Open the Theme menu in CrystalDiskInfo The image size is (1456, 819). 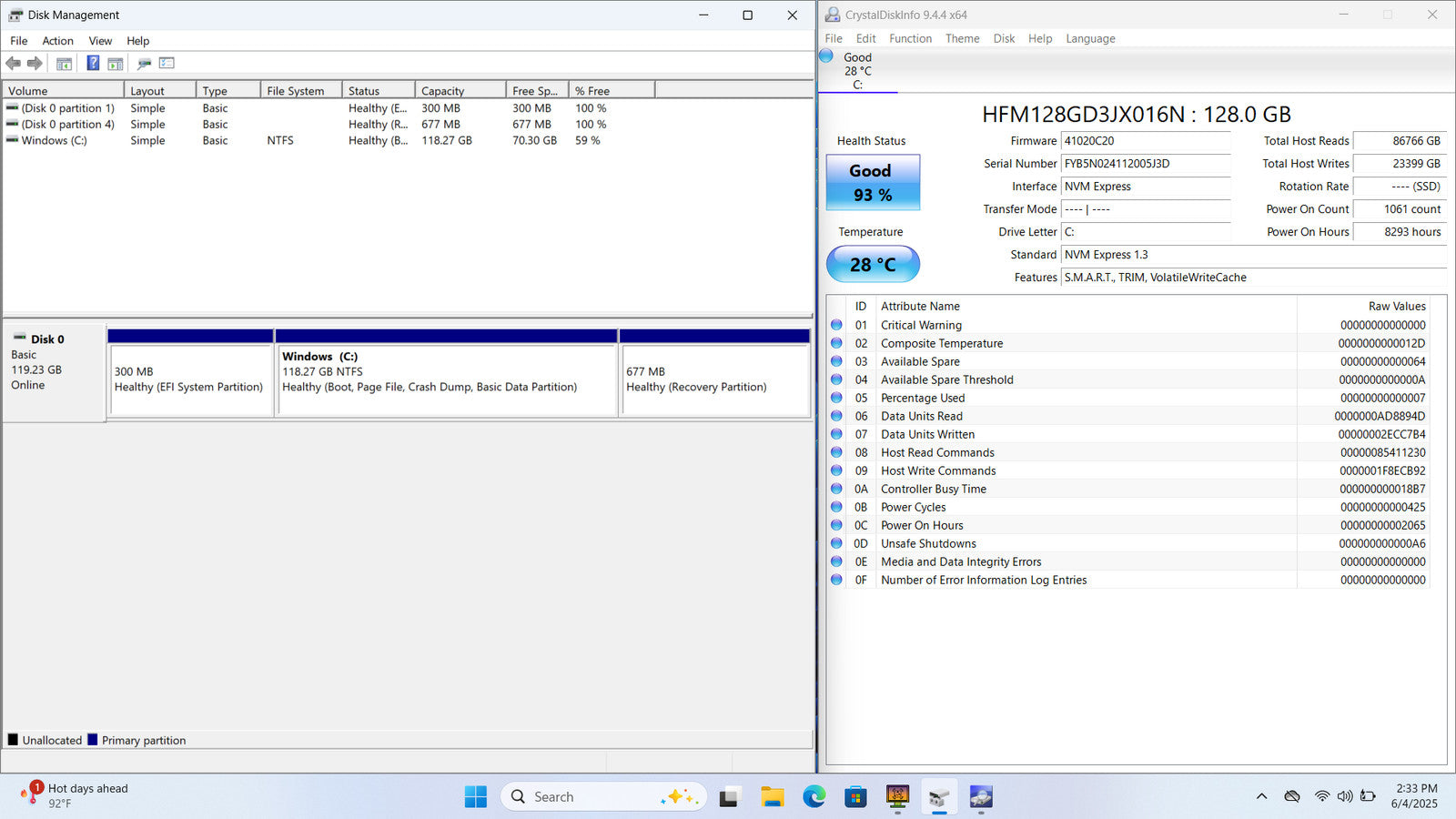pyautogui.click(x=962, y=38)
